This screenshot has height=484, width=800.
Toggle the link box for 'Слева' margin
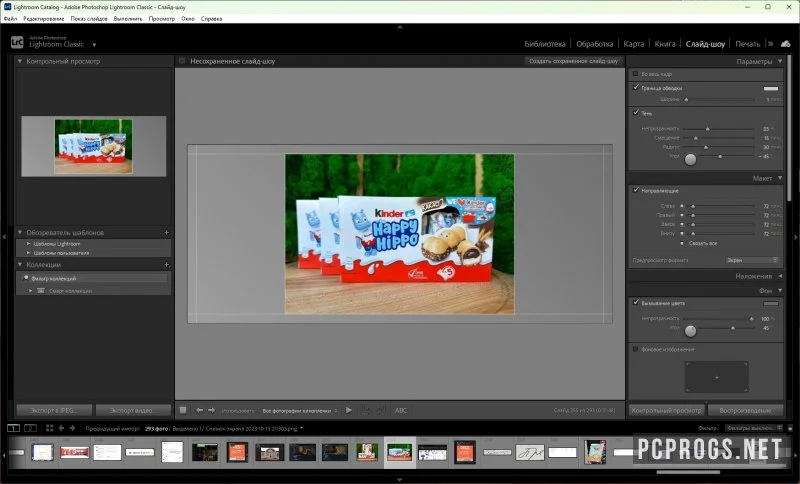tap(682, 206)
